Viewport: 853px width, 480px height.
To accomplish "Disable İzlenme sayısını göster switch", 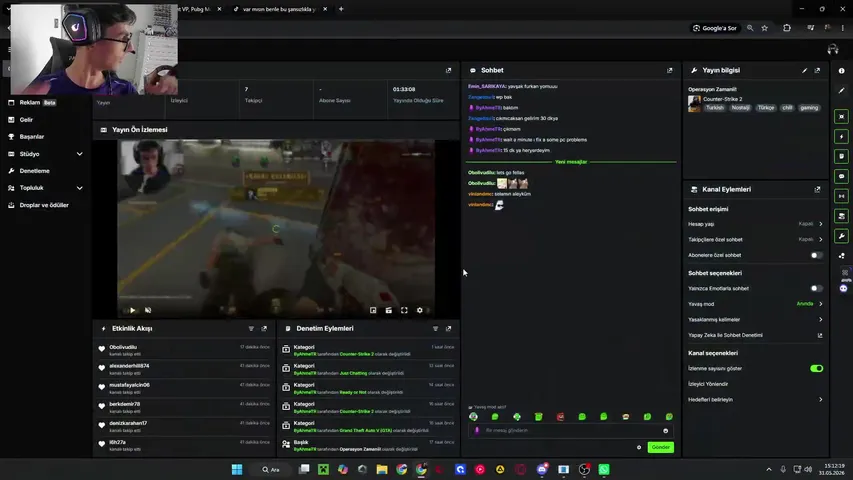I will (816, 368).
